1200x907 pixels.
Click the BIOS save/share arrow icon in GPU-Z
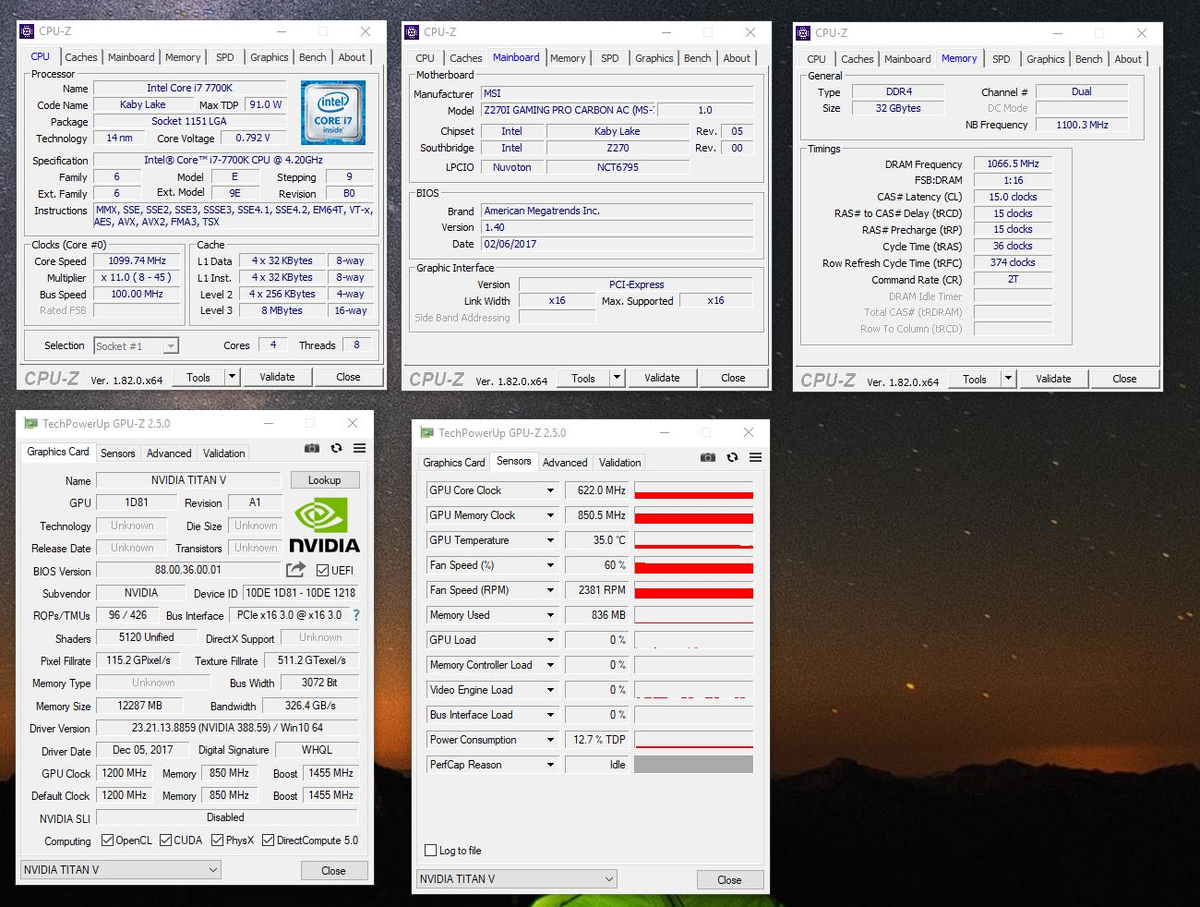click(296, 570)
